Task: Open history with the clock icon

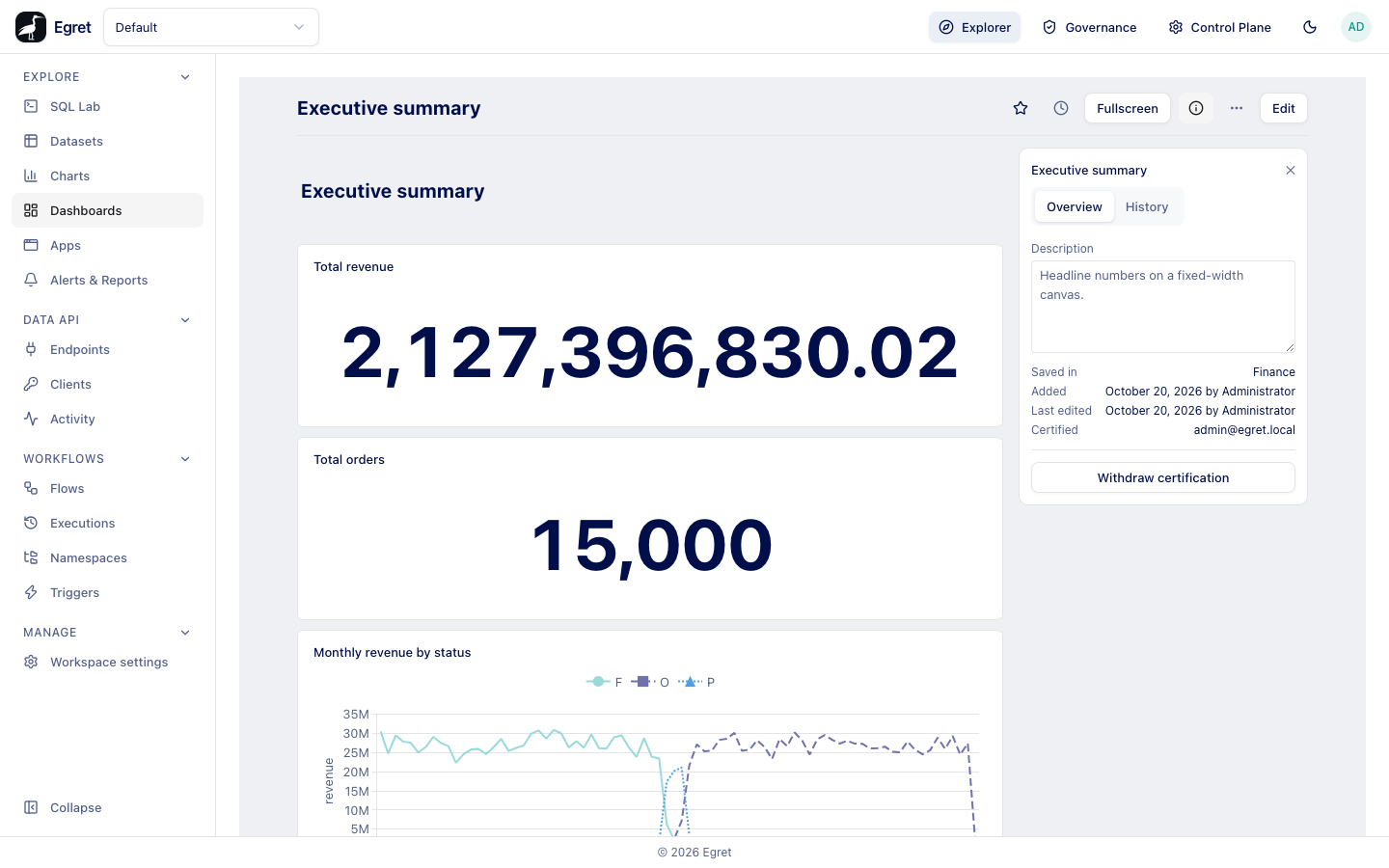Action: [1061, 108]
